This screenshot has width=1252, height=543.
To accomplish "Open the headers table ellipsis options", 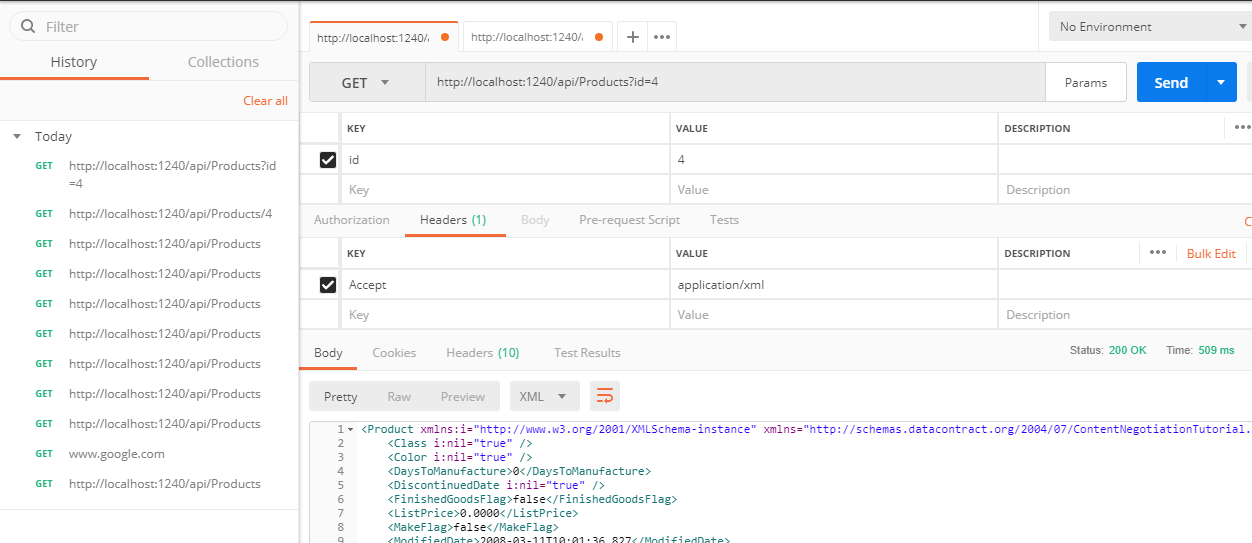I will [x=1157, y=253].
